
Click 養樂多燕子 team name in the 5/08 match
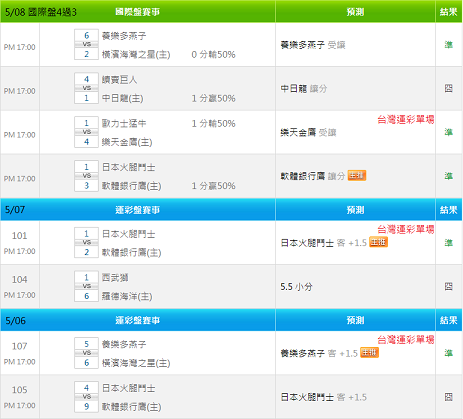(x=124, y=36)
